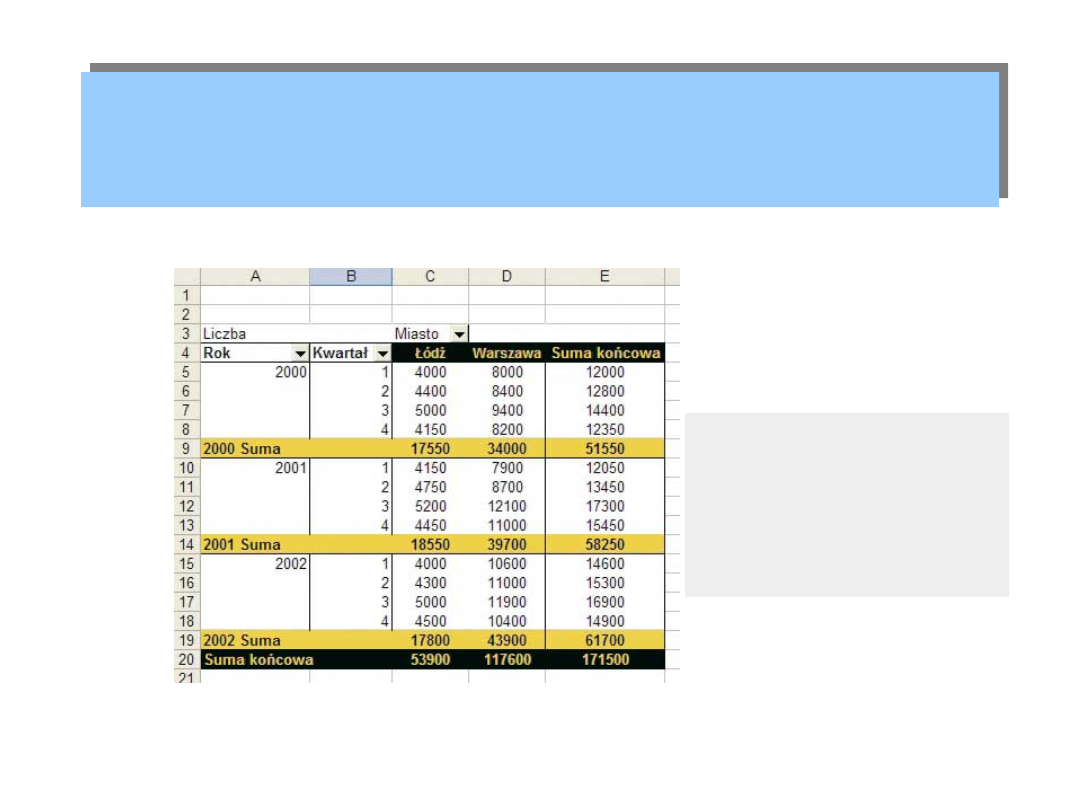
Task: Expand the Miasto filter dropdown
Action: pyautogui.click(x=459, y=334)
